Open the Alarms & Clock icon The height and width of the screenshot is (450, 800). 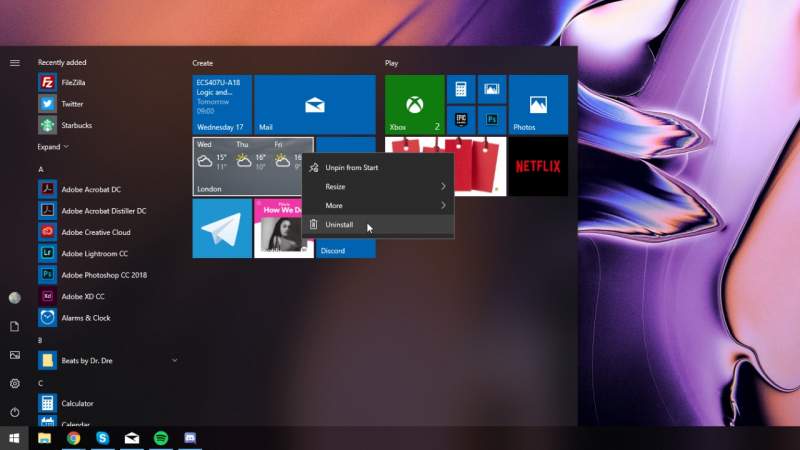coord(47,318)
